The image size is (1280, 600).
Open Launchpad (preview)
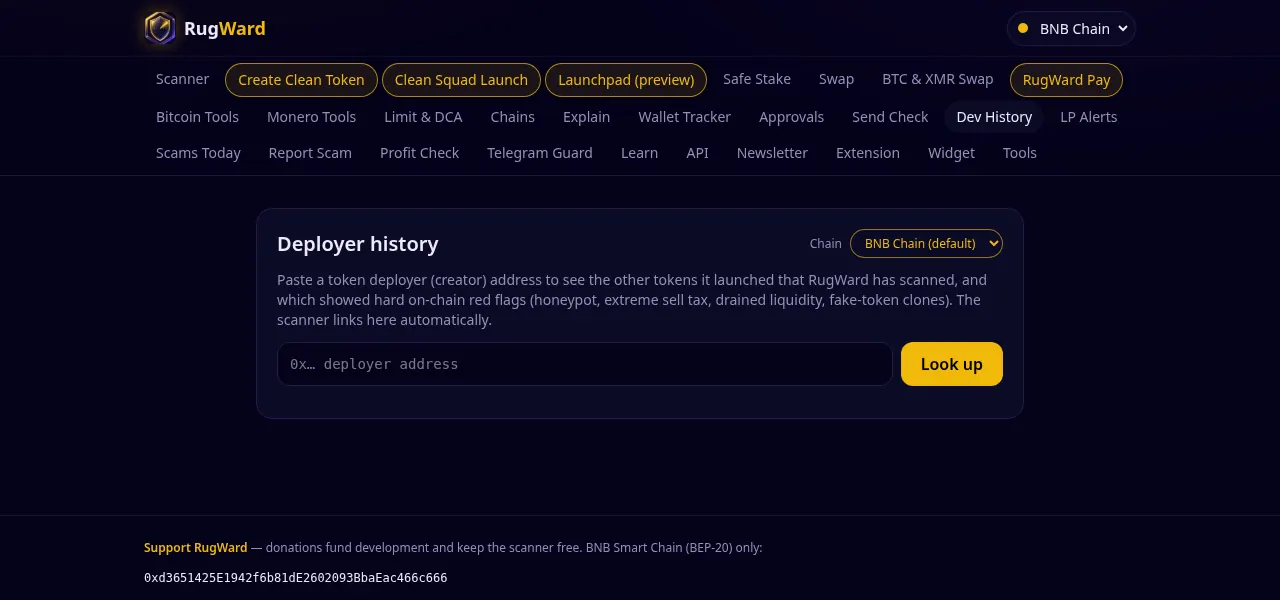pyautogui.click(x=626, y=80)
